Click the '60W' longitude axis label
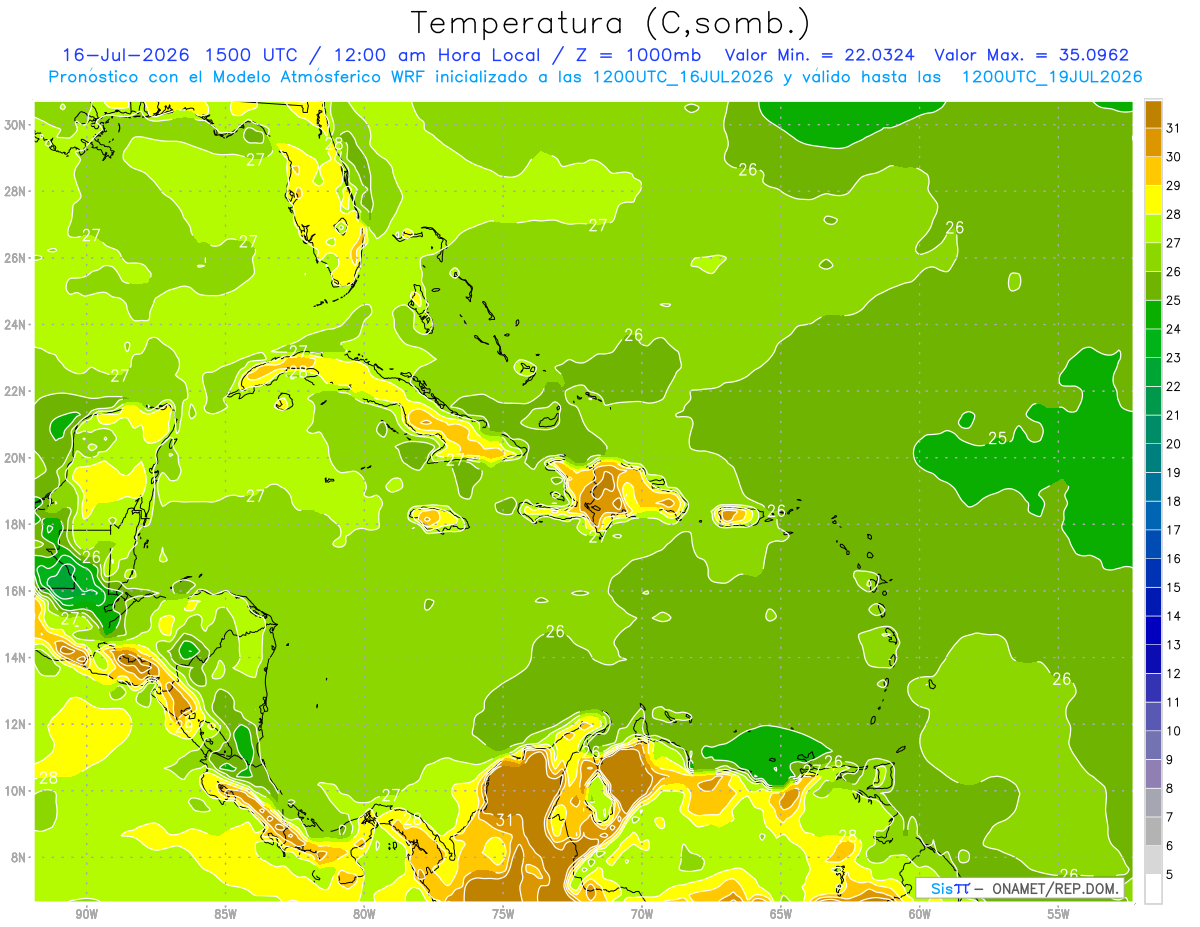1200x927 pixels. coord(920,914)
